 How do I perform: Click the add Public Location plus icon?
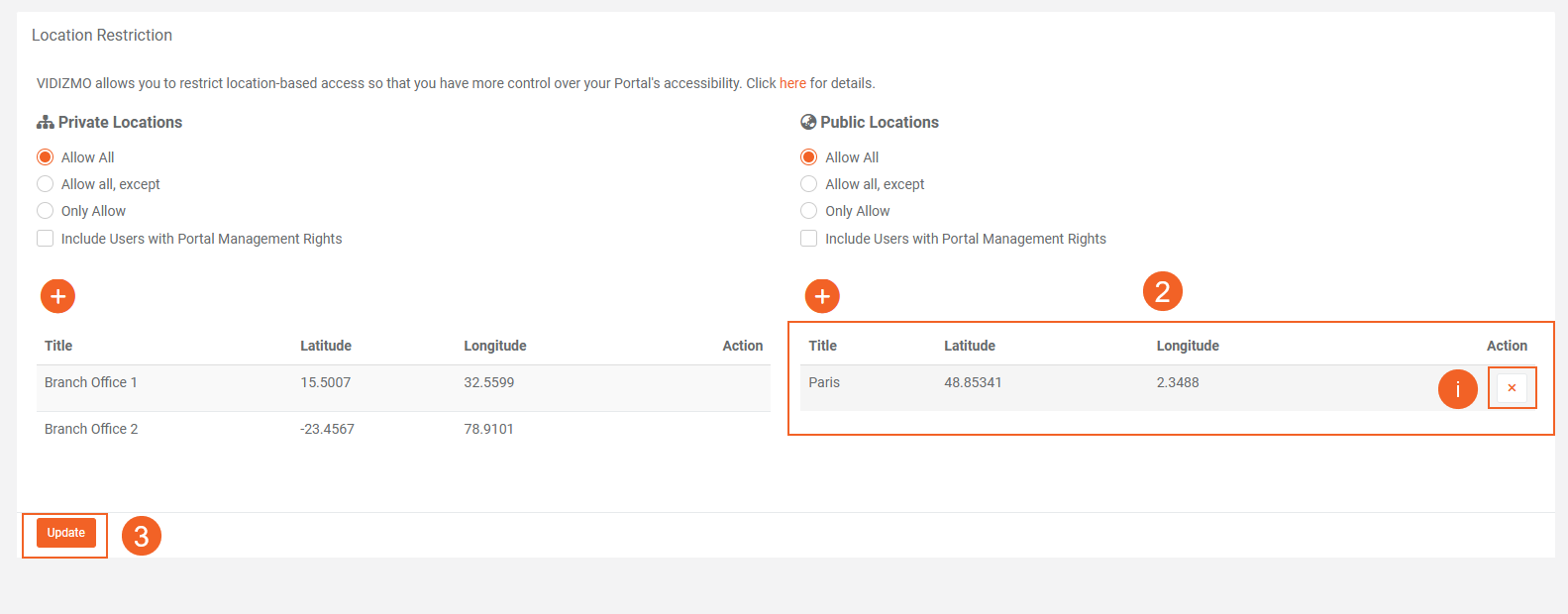click(x=822, y=296)
